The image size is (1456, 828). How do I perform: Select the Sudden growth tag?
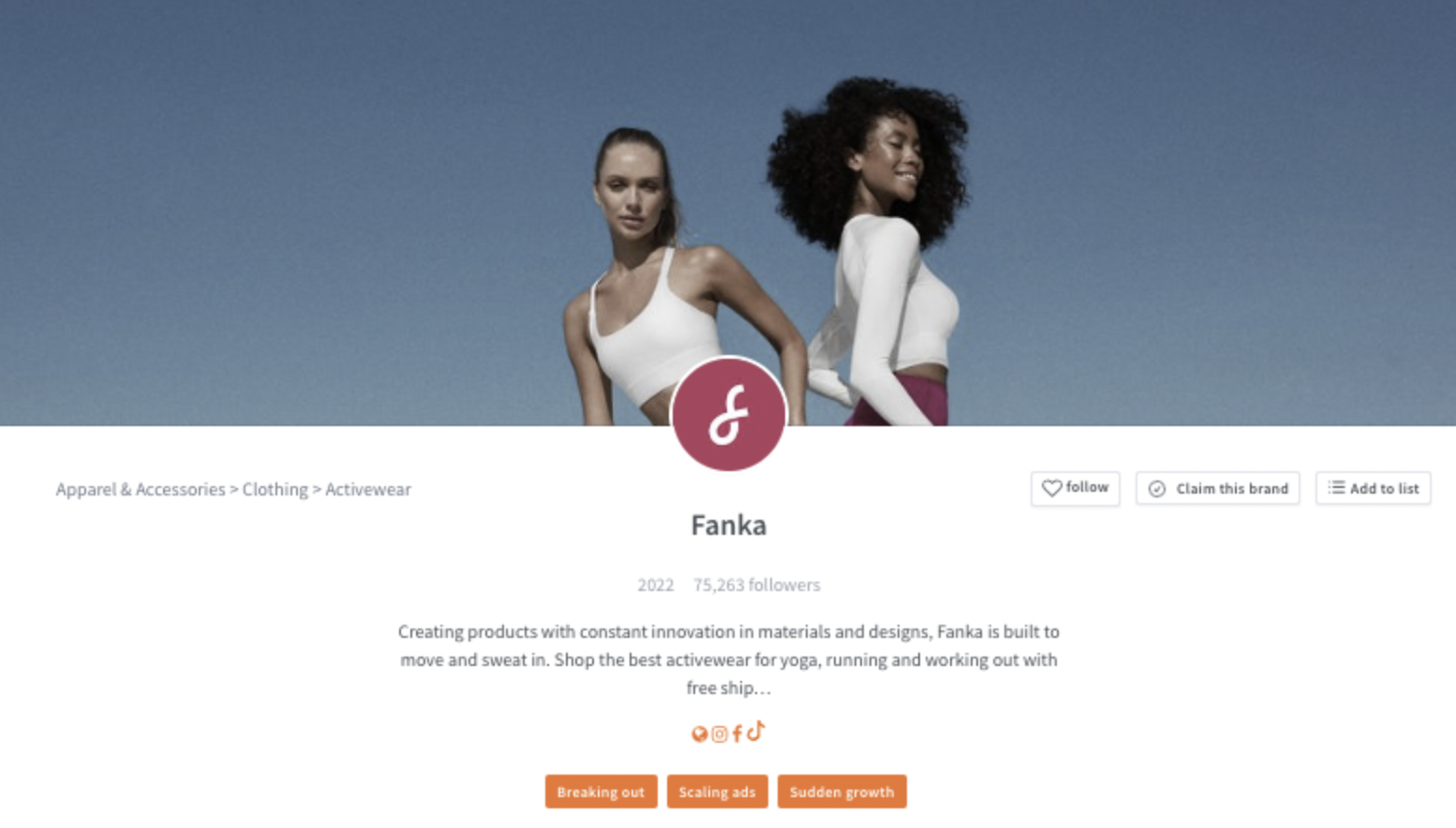coord(841,791)
